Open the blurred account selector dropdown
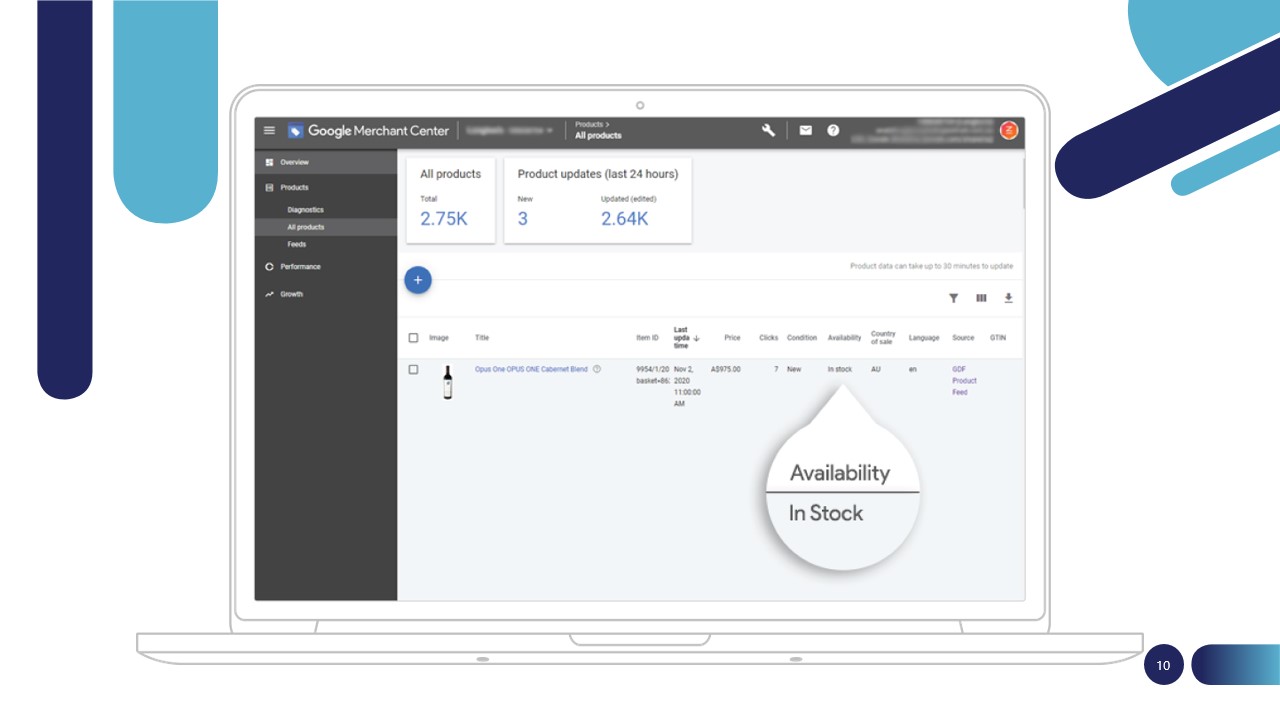The height and width of the screenshot is (720, 1280). click(x=510, y=131)
